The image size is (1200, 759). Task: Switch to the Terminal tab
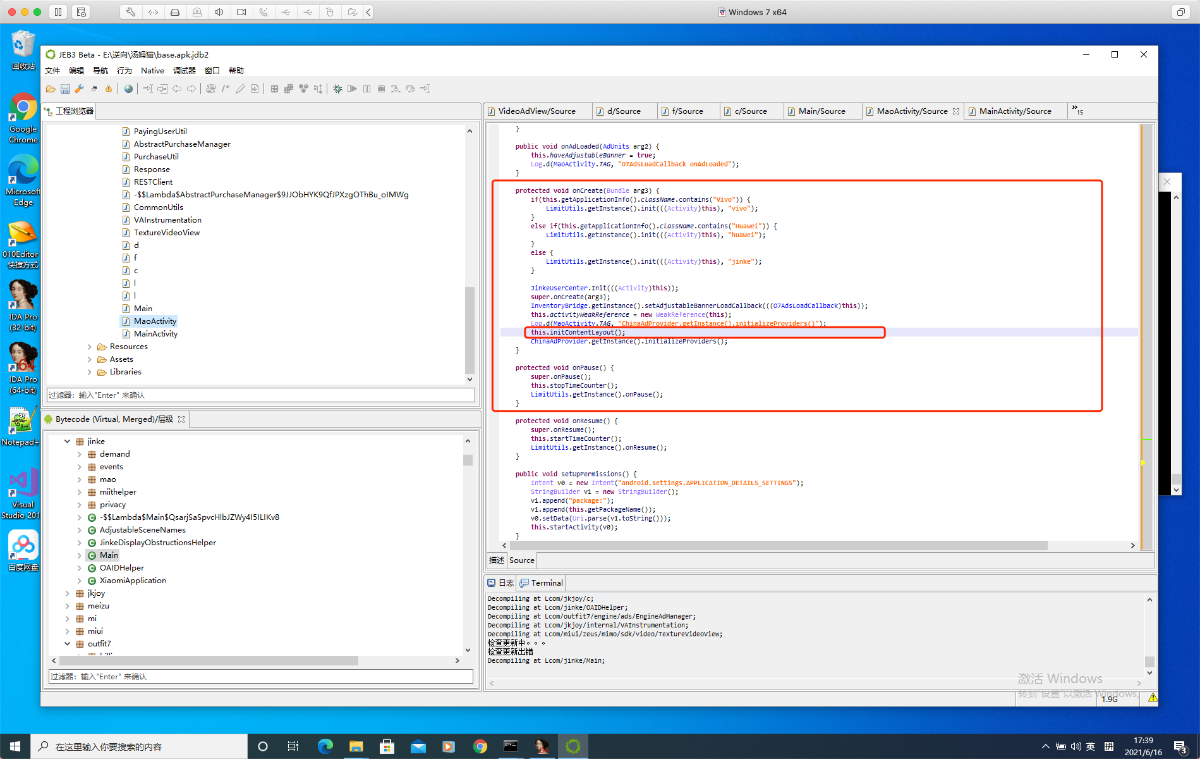[546, 583]
